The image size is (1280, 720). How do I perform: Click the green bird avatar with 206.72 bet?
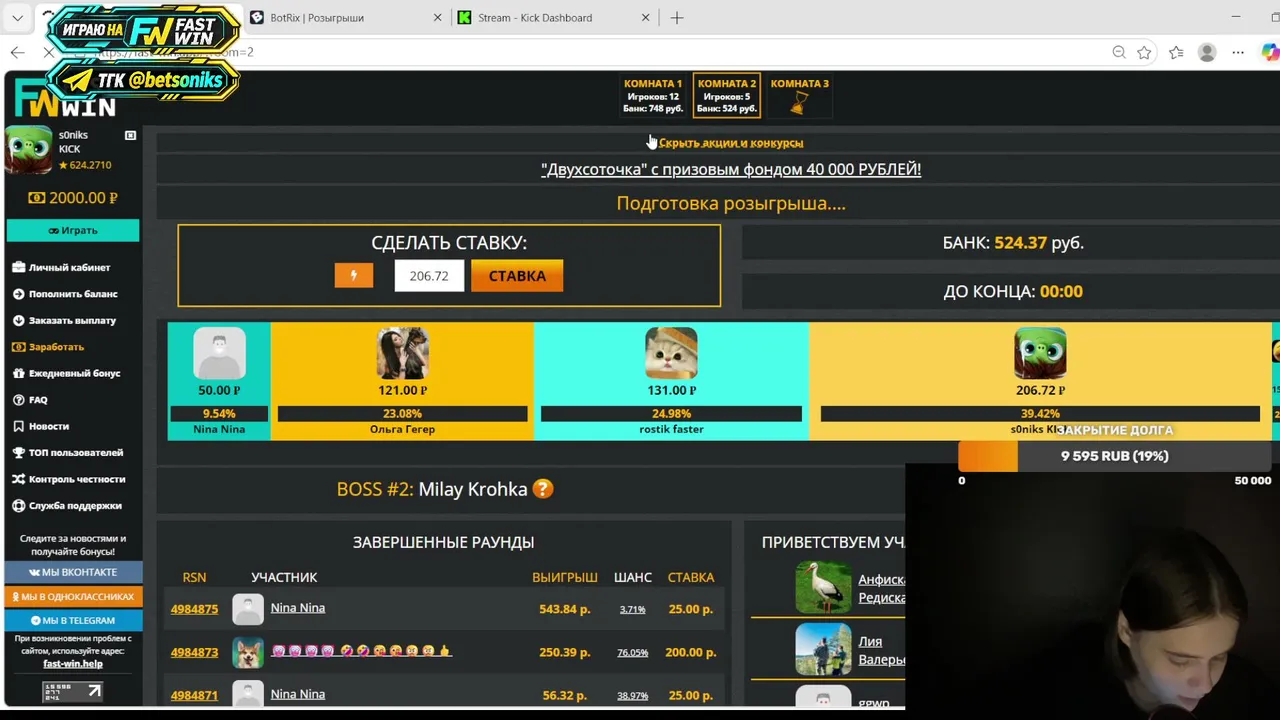[x=1040, y=353]
